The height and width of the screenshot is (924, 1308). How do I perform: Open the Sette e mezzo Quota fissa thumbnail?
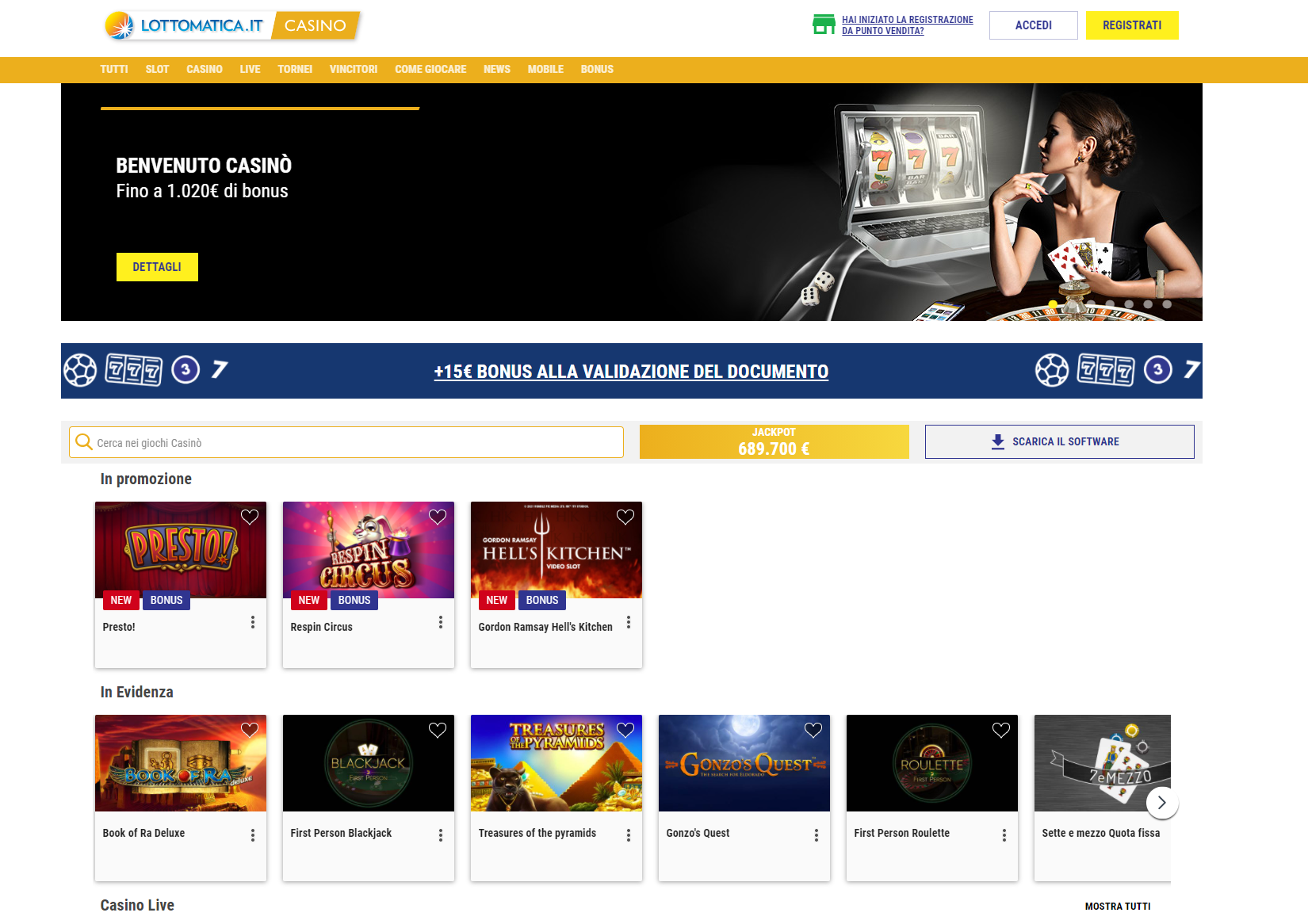tap(1103, 763)
